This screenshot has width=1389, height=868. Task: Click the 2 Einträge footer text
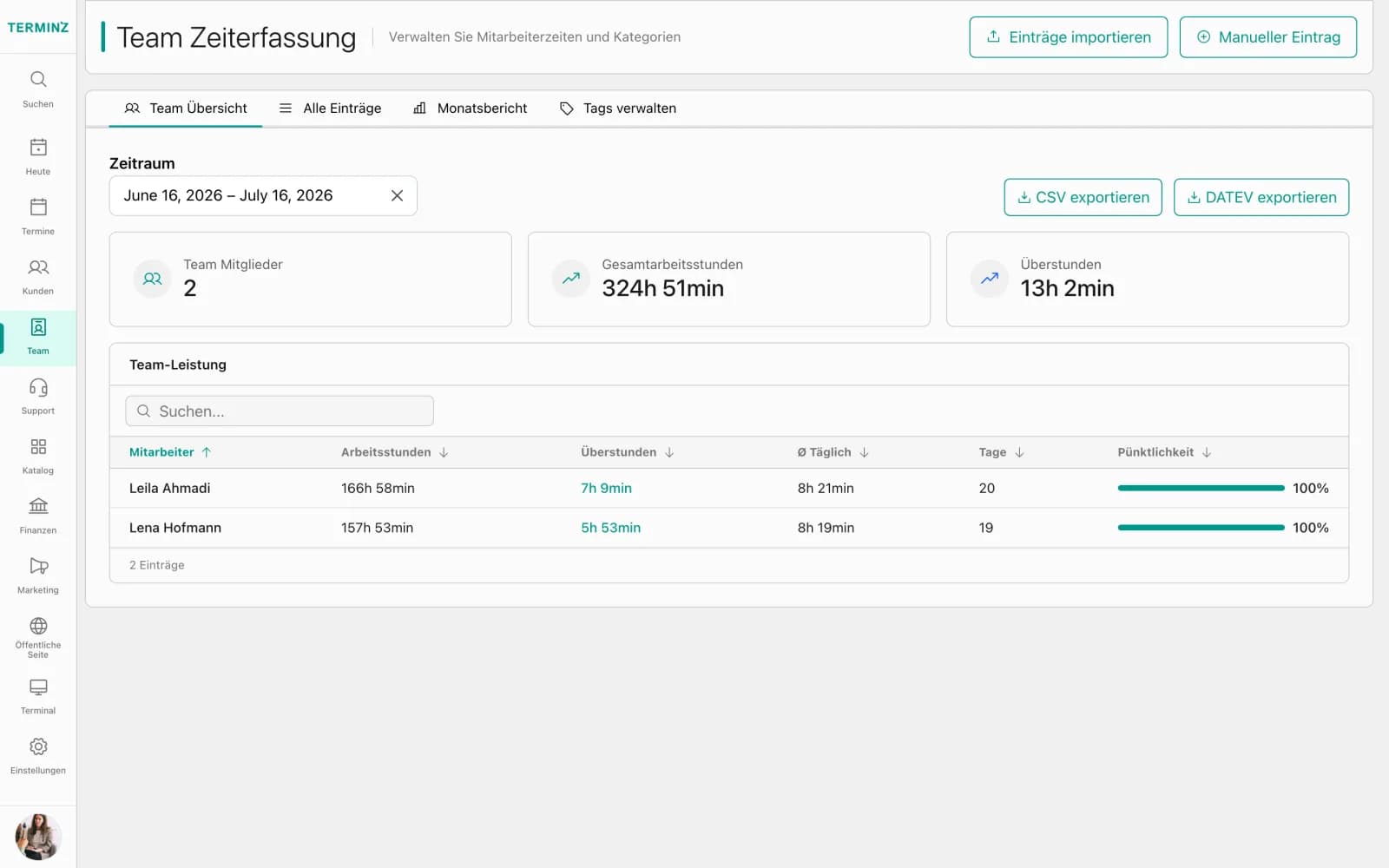(157, 565)
